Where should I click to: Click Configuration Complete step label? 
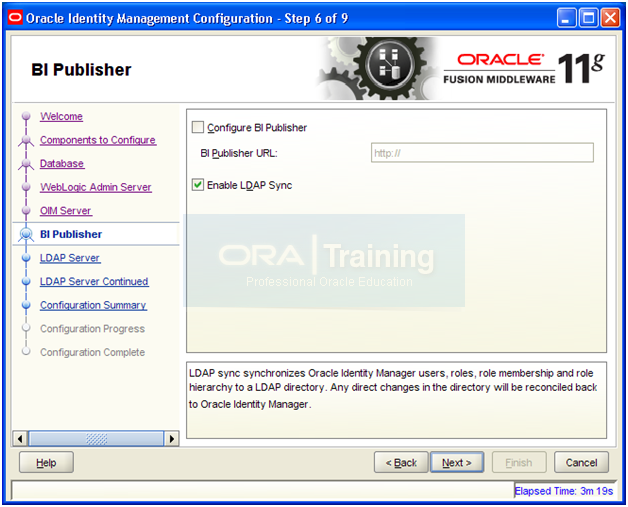coord(93,352)
